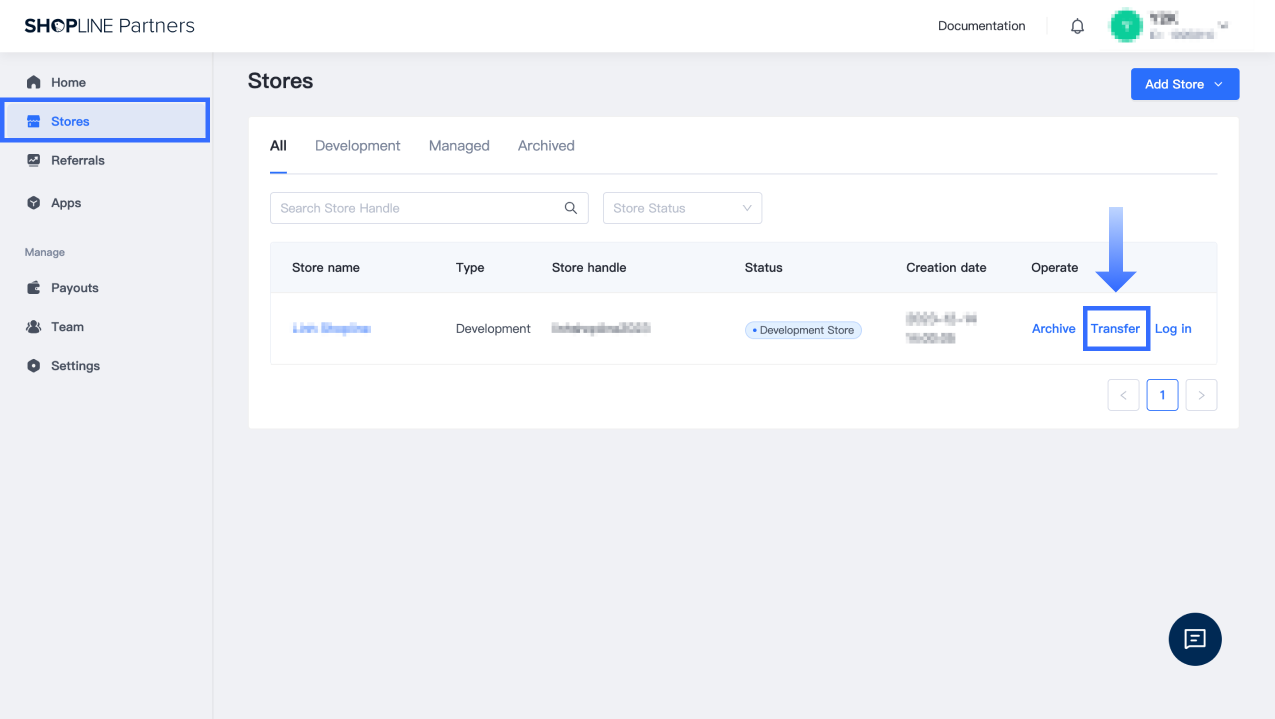
Task: Click Archive in the Operate column
Action: tap(1053, 329)
